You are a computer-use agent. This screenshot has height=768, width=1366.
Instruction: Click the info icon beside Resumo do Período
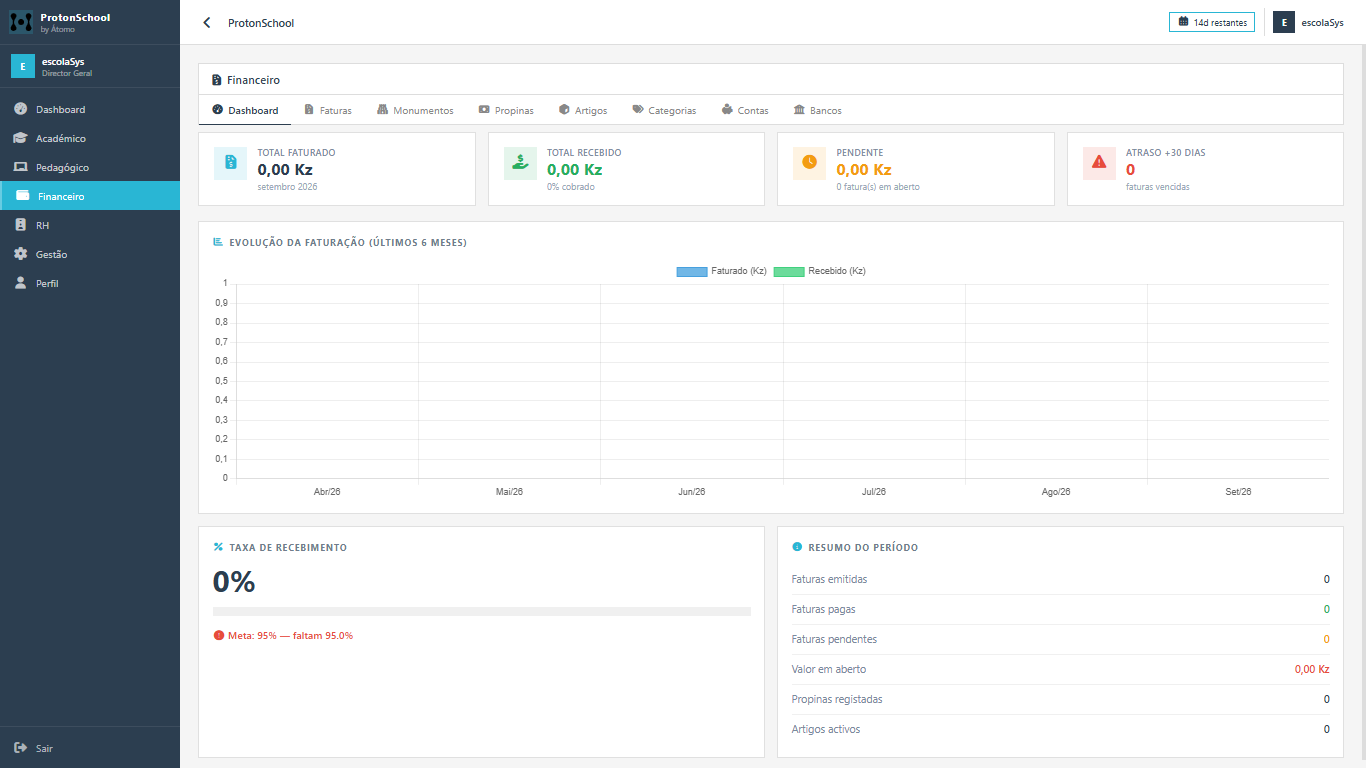797,547
